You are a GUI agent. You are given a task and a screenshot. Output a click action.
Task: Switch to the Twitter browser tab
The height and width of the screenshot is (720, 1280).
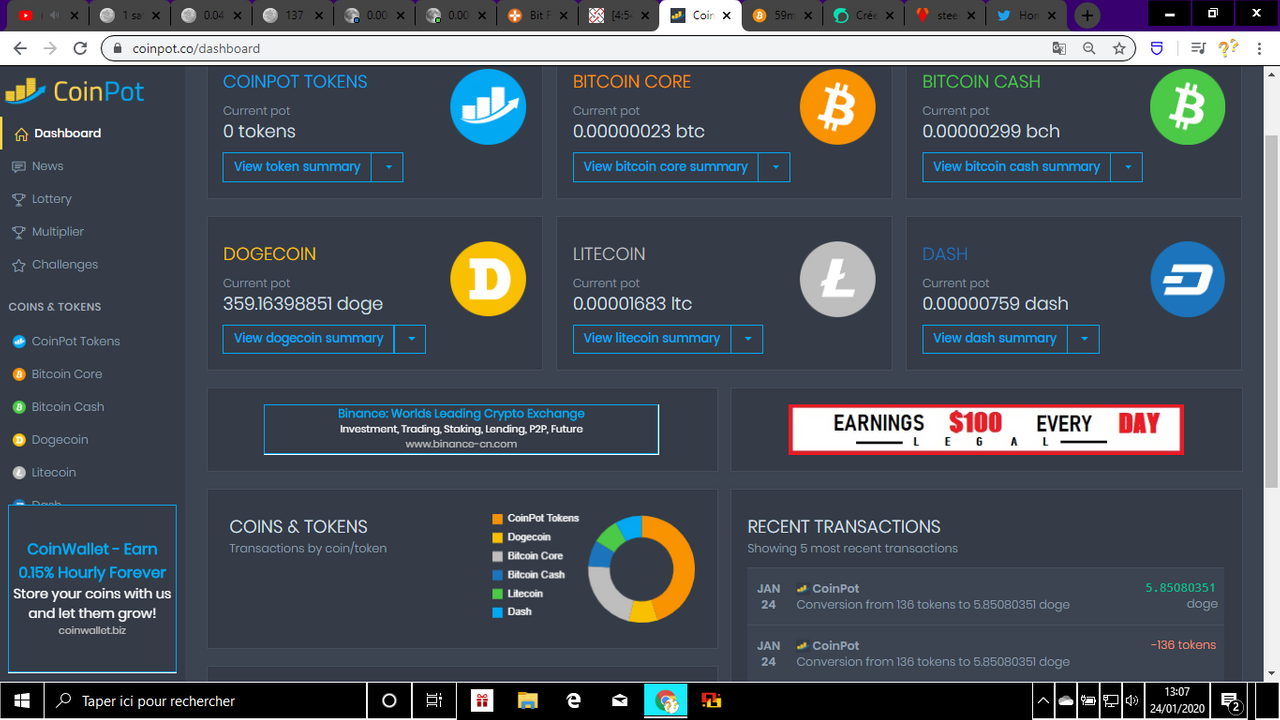[x=1027, y=15]
